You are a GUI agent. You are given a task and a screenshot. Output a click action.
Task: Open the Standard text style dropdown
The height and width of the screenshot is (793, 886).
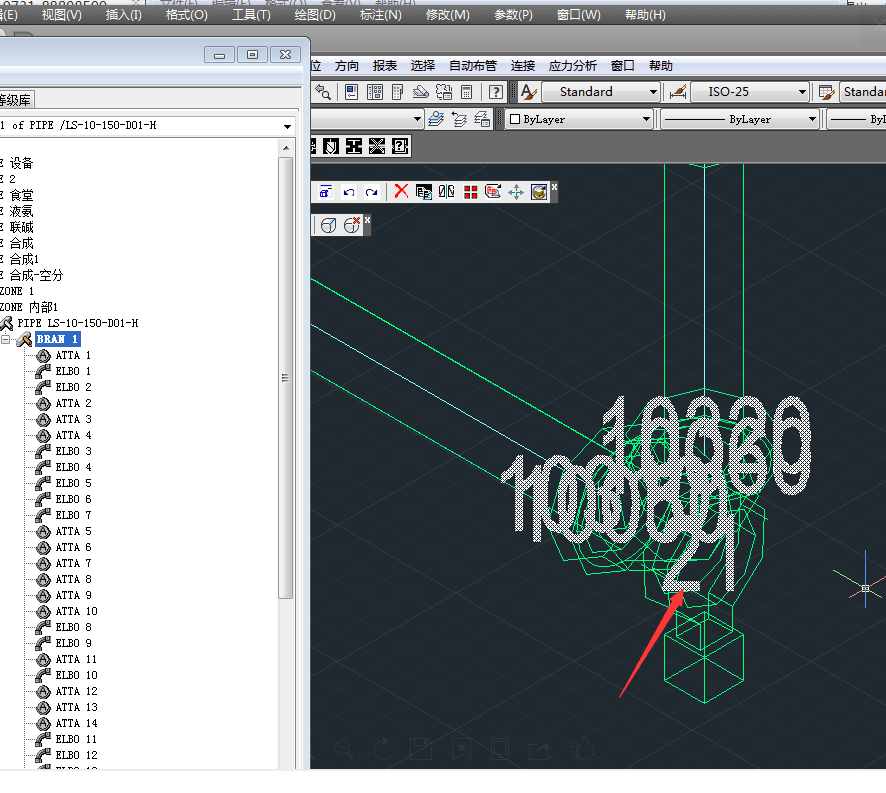(x=601, y=92)
